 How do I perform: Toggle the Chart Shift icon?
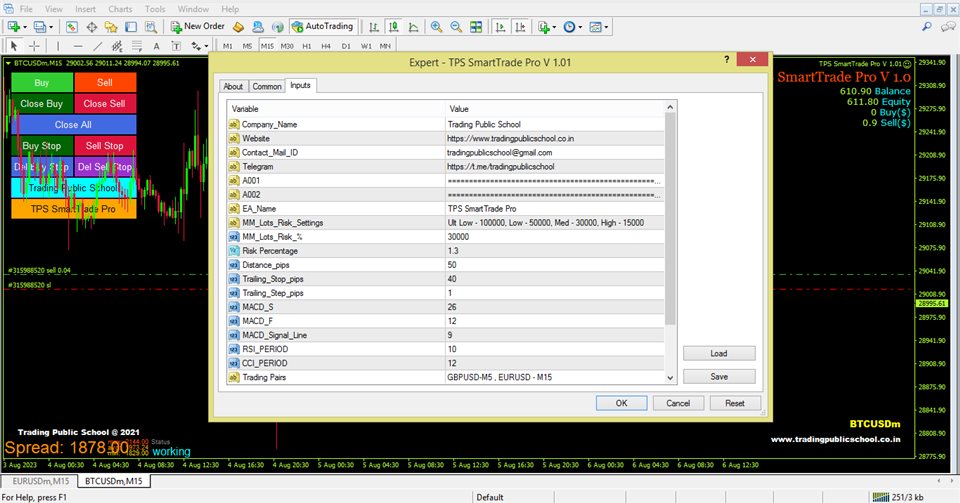pyautogui.click(x=520, y=27)
